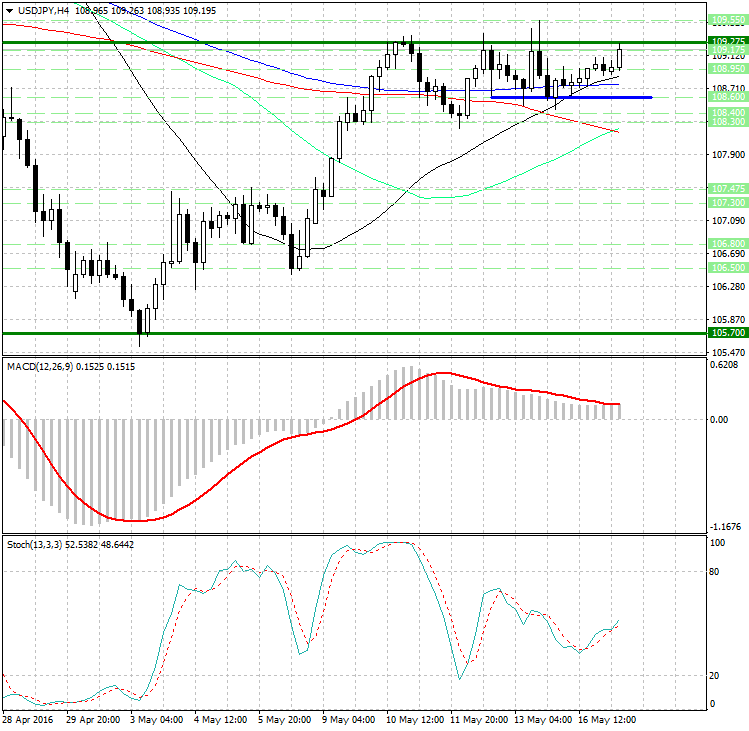The width and height of the screenshot is (749, 731).
Task: Click the 13 May 04:00 time label
Action: tap(543, 720)
